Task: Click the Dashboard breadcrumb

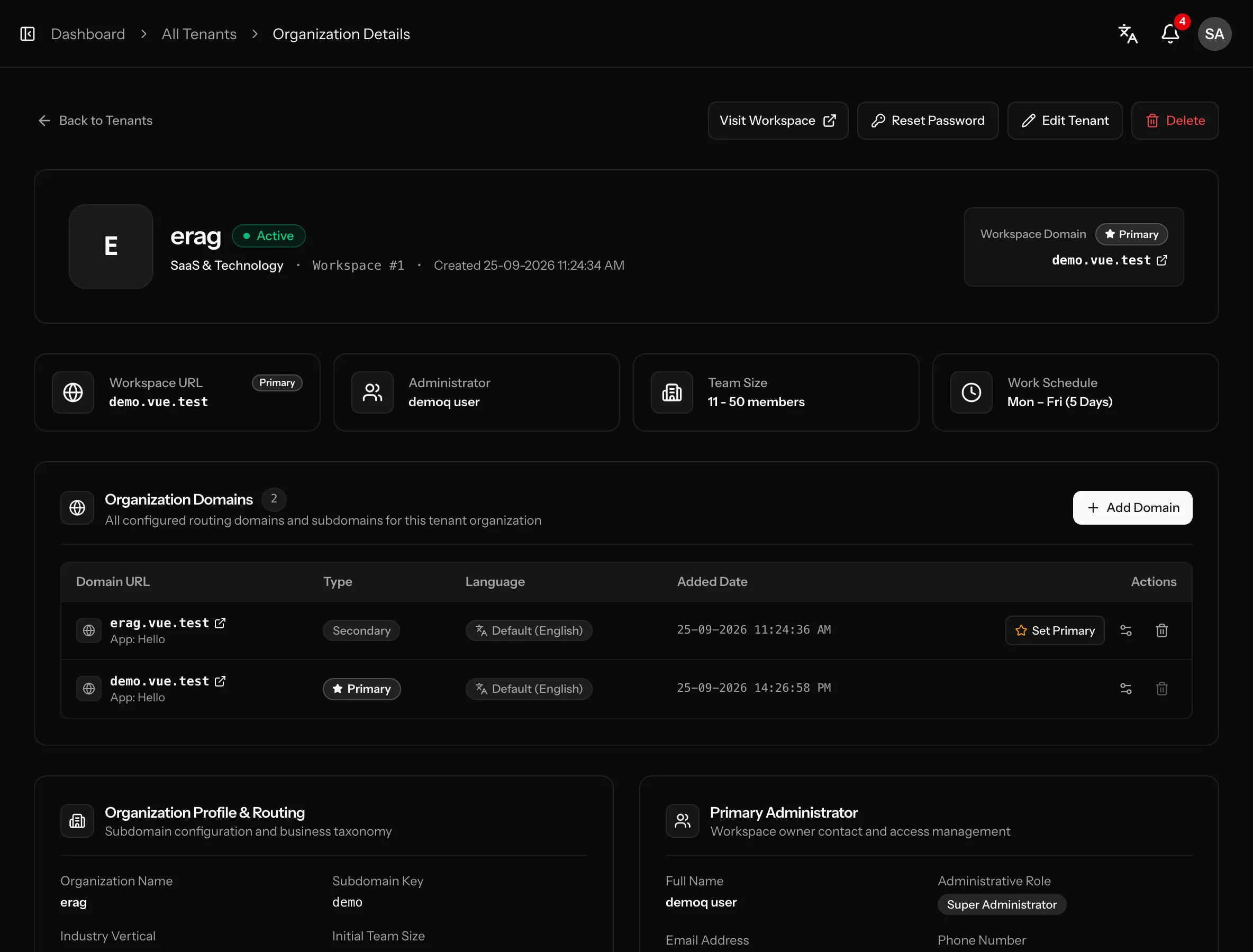Action: [88, 34]
